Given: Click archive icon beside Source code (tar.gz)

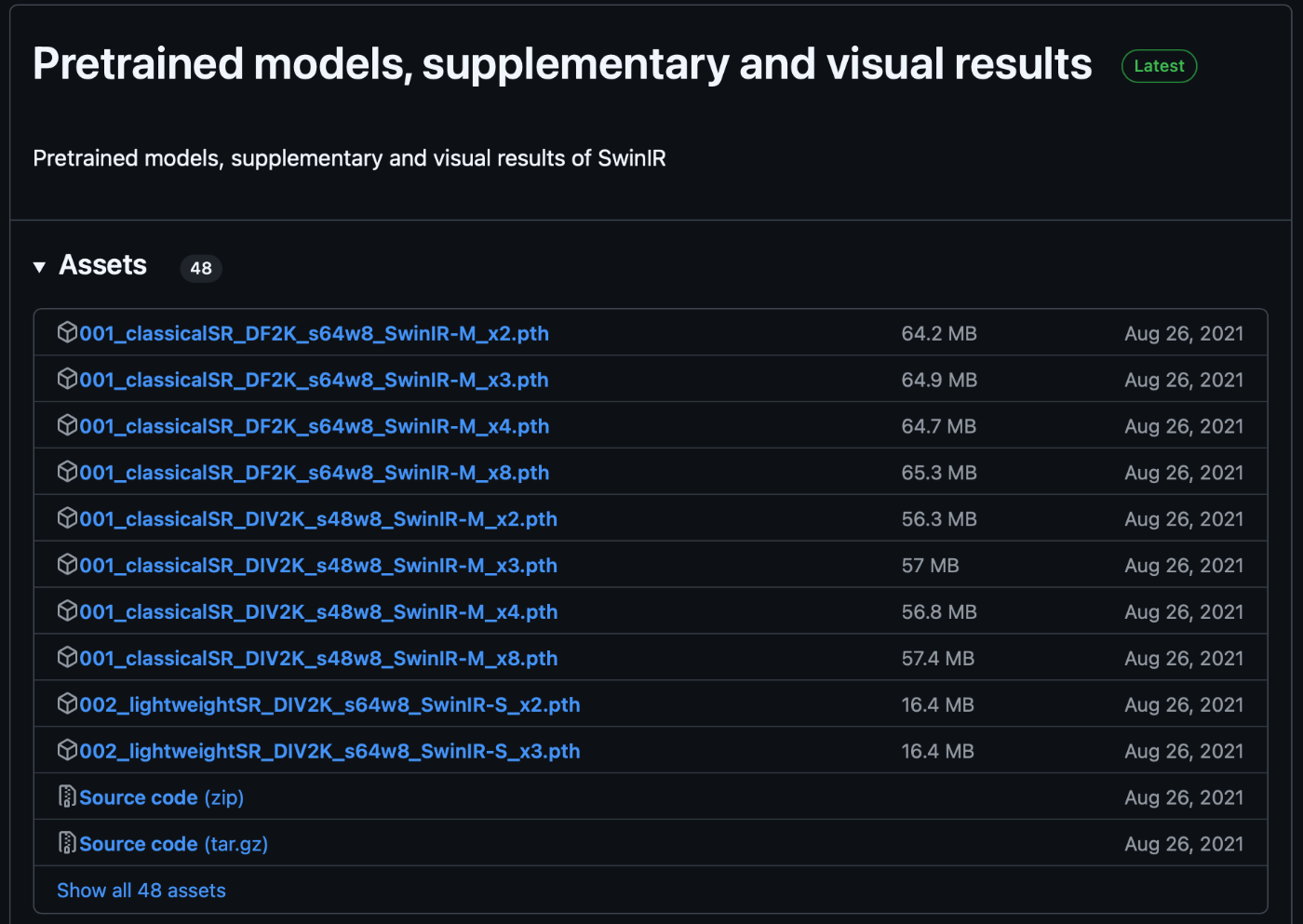Looking at the screenshot, I should 67,843.
